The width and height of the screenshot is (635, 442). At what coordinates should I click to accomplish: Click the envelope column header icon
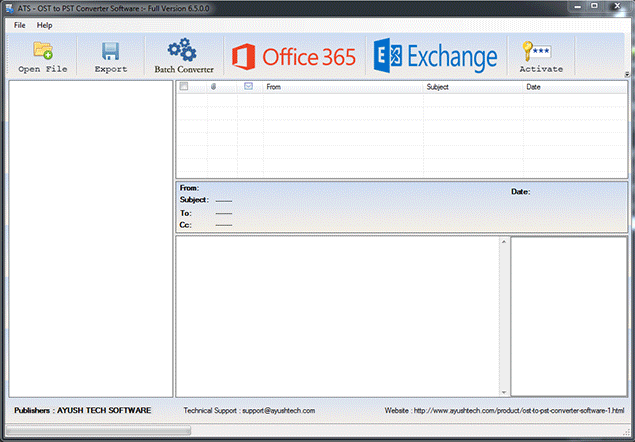coord(248,87)
